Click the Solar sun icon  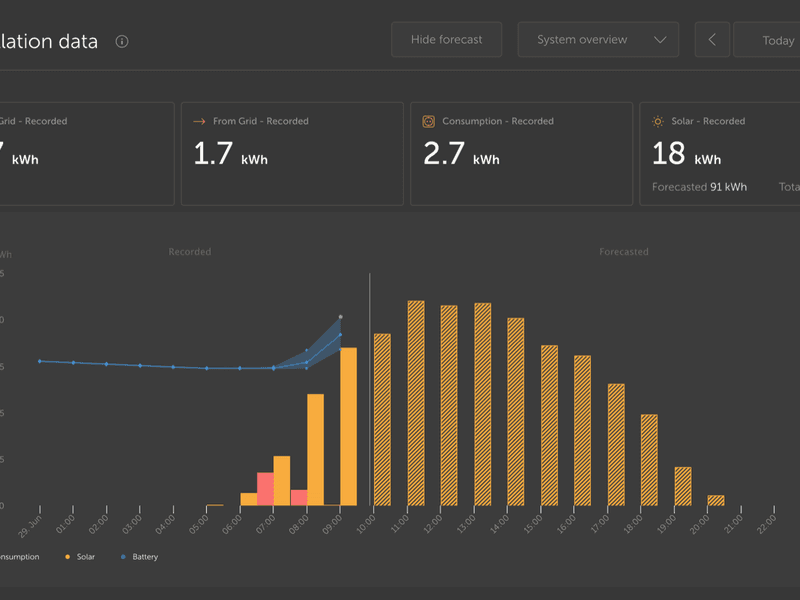click(x=658, y=121)
